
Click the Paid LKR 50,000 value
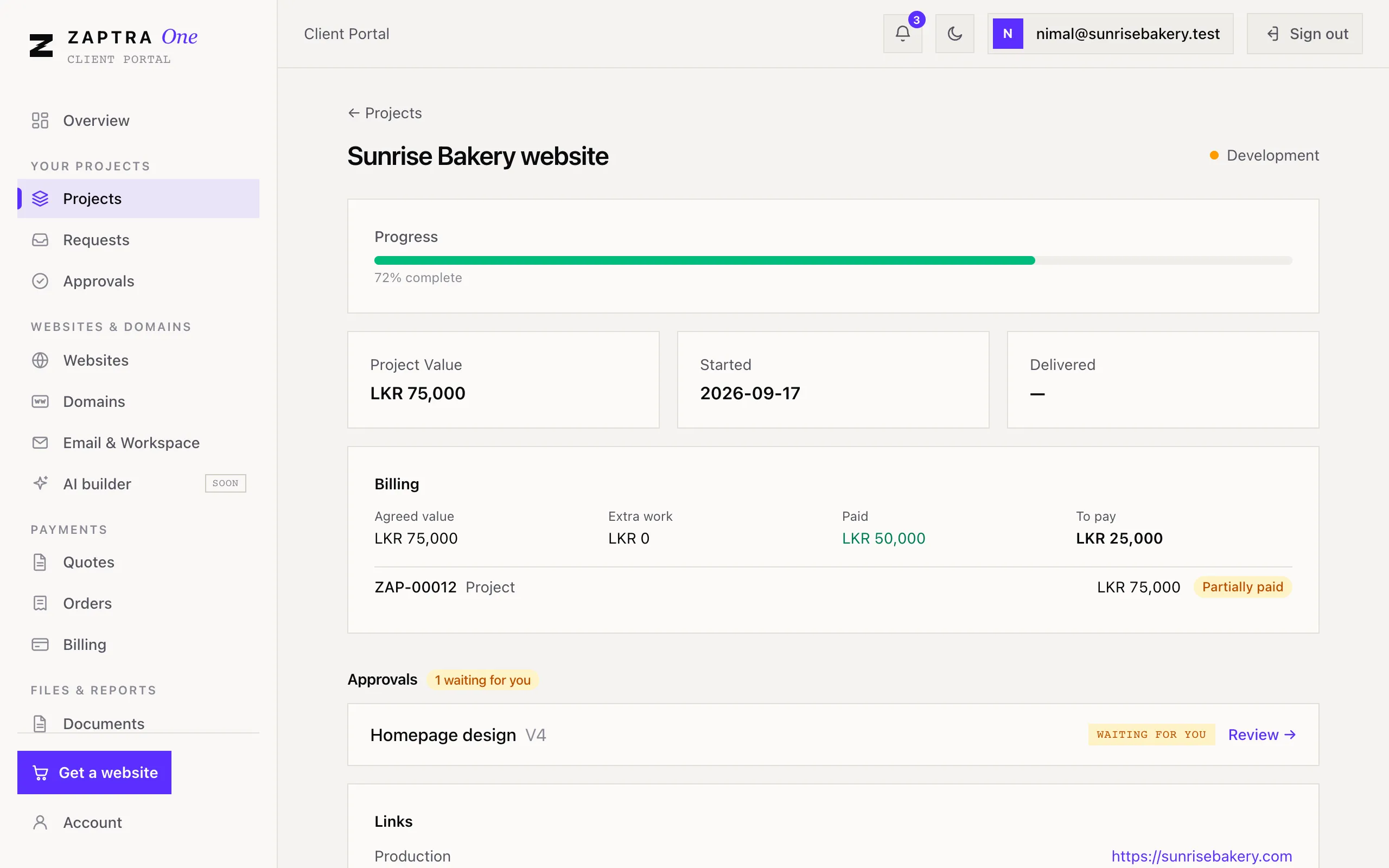pos(883,539)
